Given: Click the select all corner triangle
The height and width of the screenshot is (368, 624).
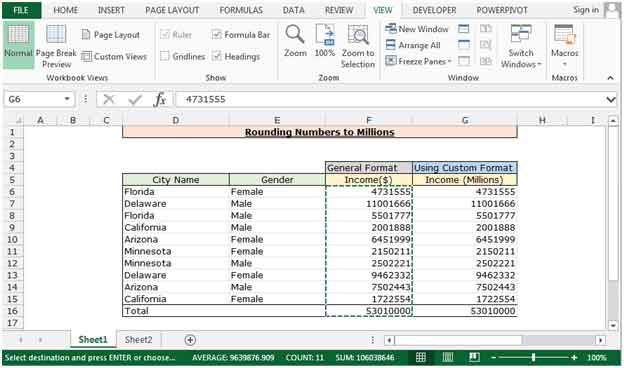Looking at the screenshot, I should 17,120.
